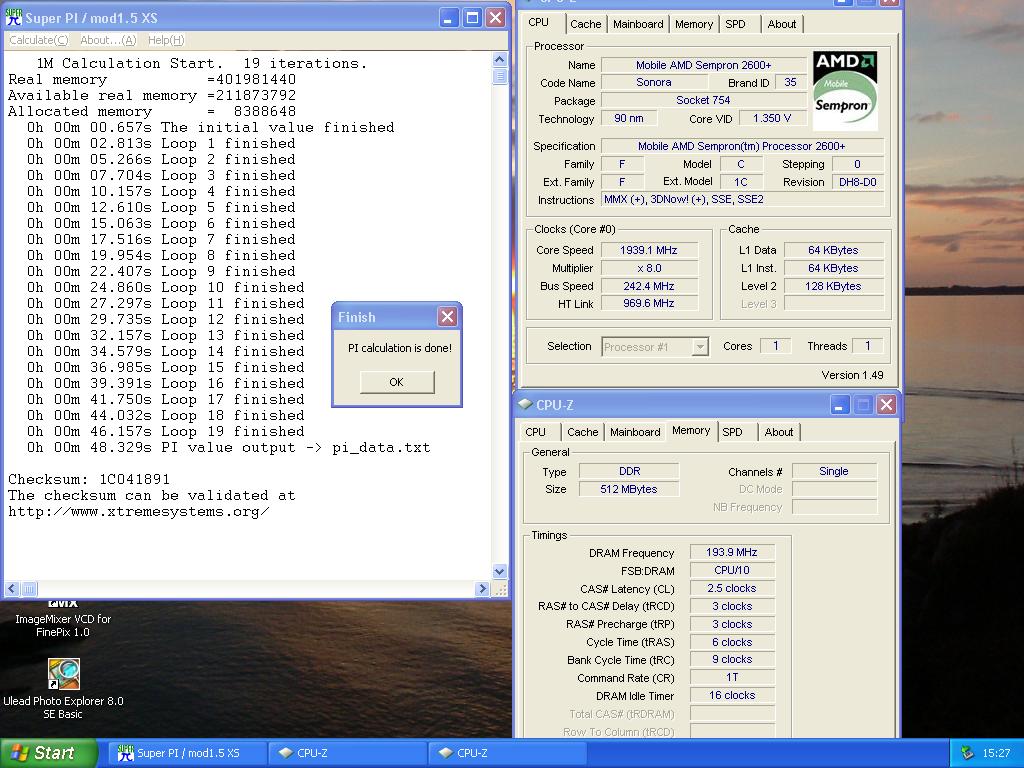Click the Loop 19 finished line
Viewport: 1024px width, 768px height.
(x=165, y=432)
